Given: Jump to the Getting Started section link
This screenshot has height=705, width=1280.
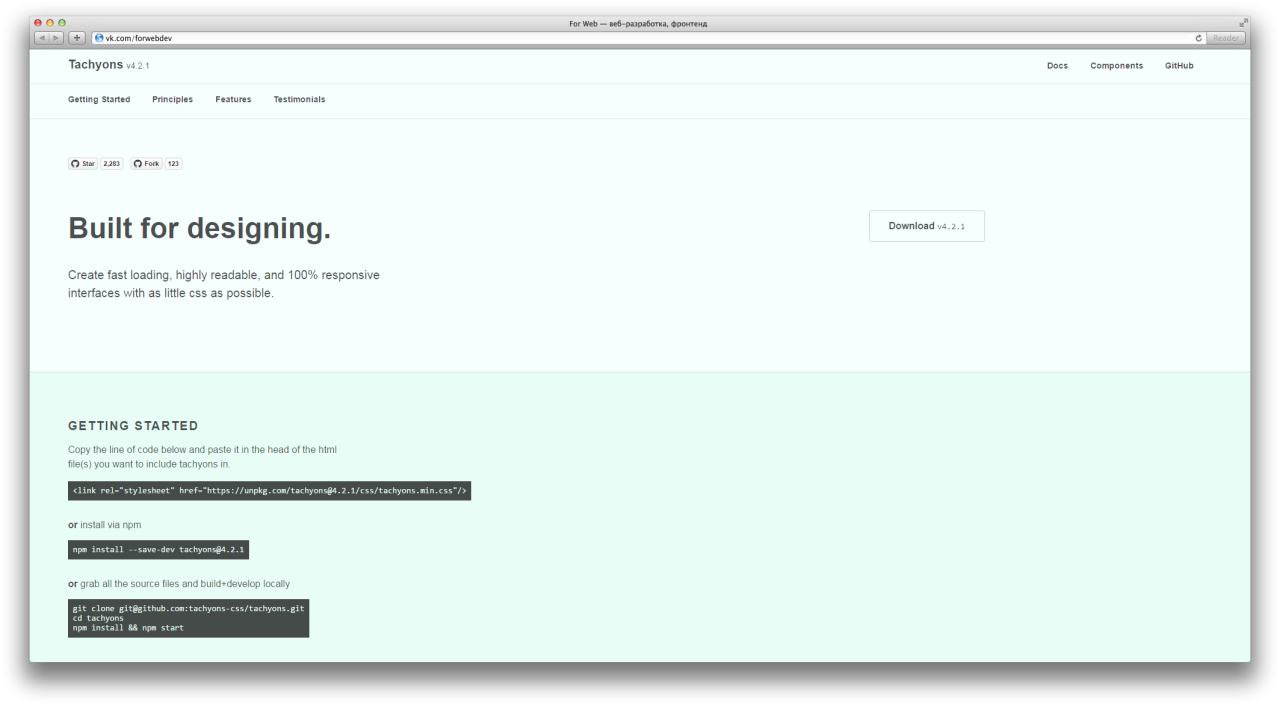Looking at the screenshot, I should 99,100.
